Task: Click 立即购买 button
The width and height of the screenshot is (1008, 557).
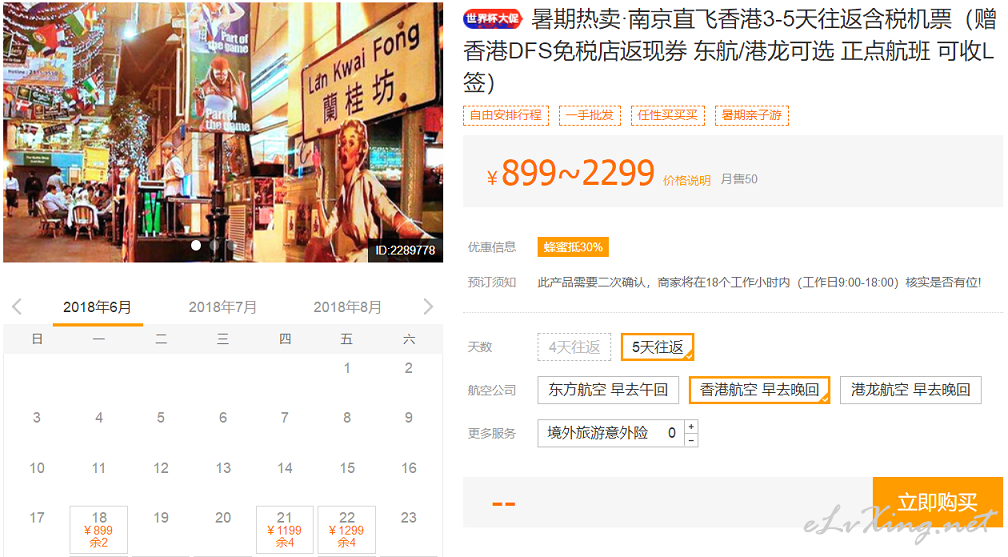Action: (938, 502)
